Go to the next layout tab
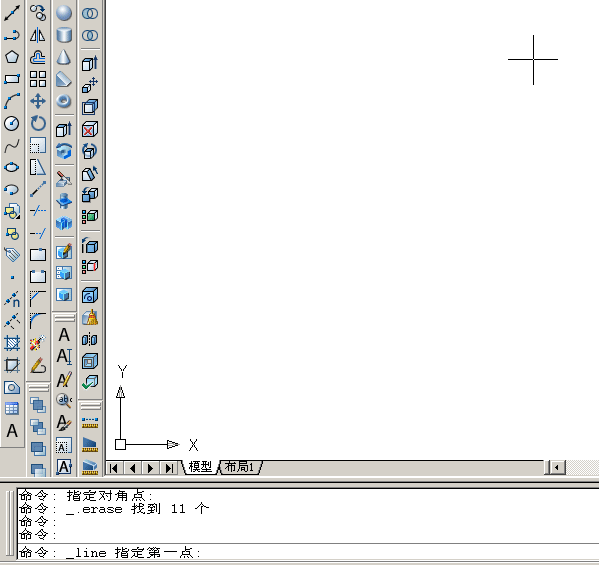The width and height of the screenshot is (599, 565). 151,468
